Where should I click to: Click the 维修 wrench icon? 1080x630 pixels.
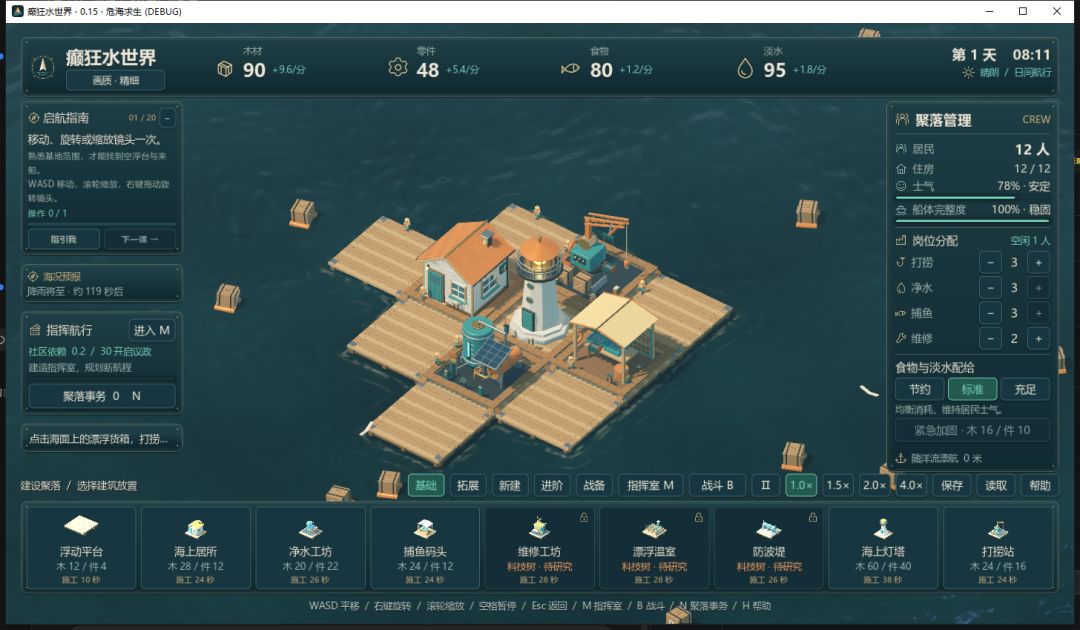[x=900, y=338]
